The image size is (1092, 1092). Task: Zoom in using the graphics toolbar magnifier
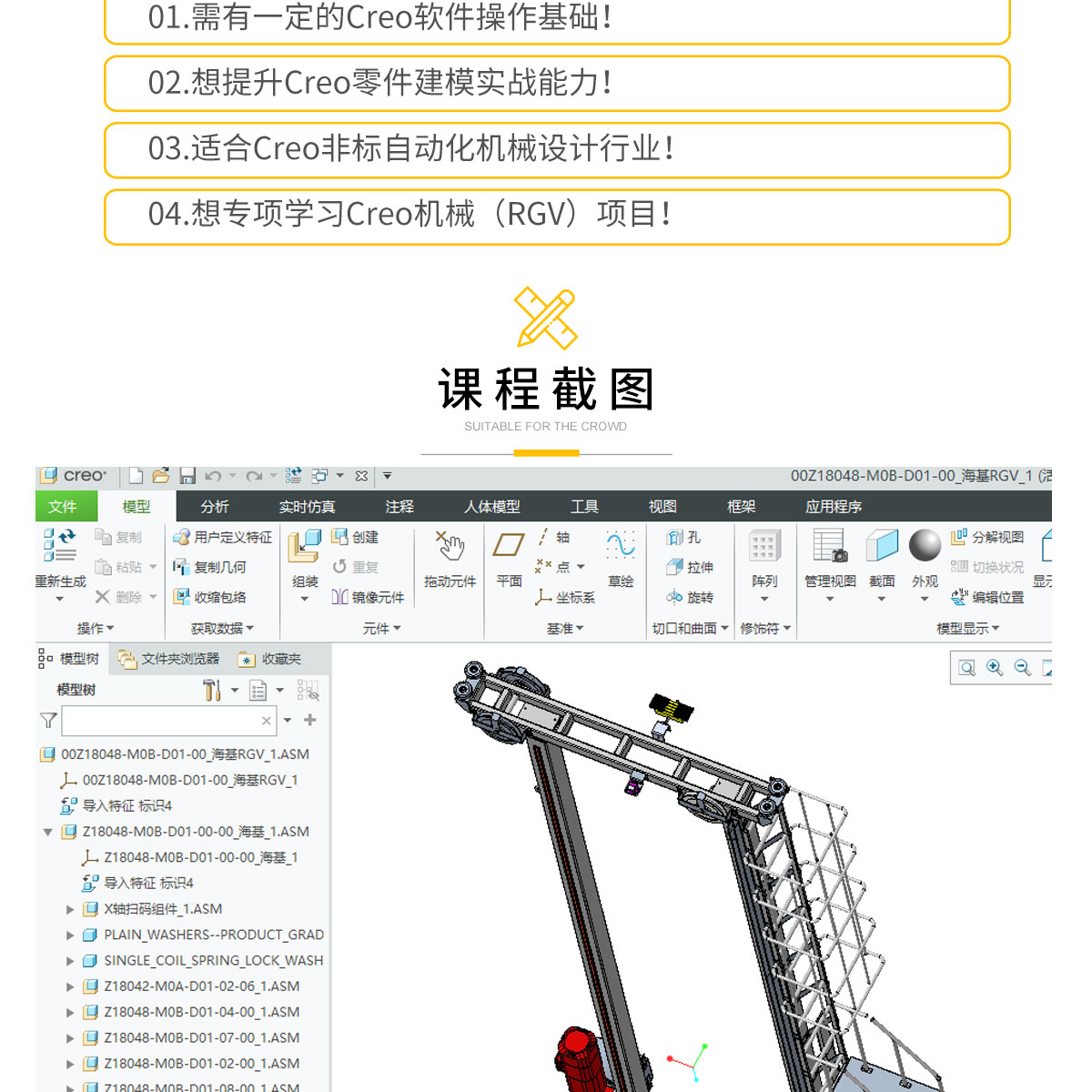click(x=995, y=668)
